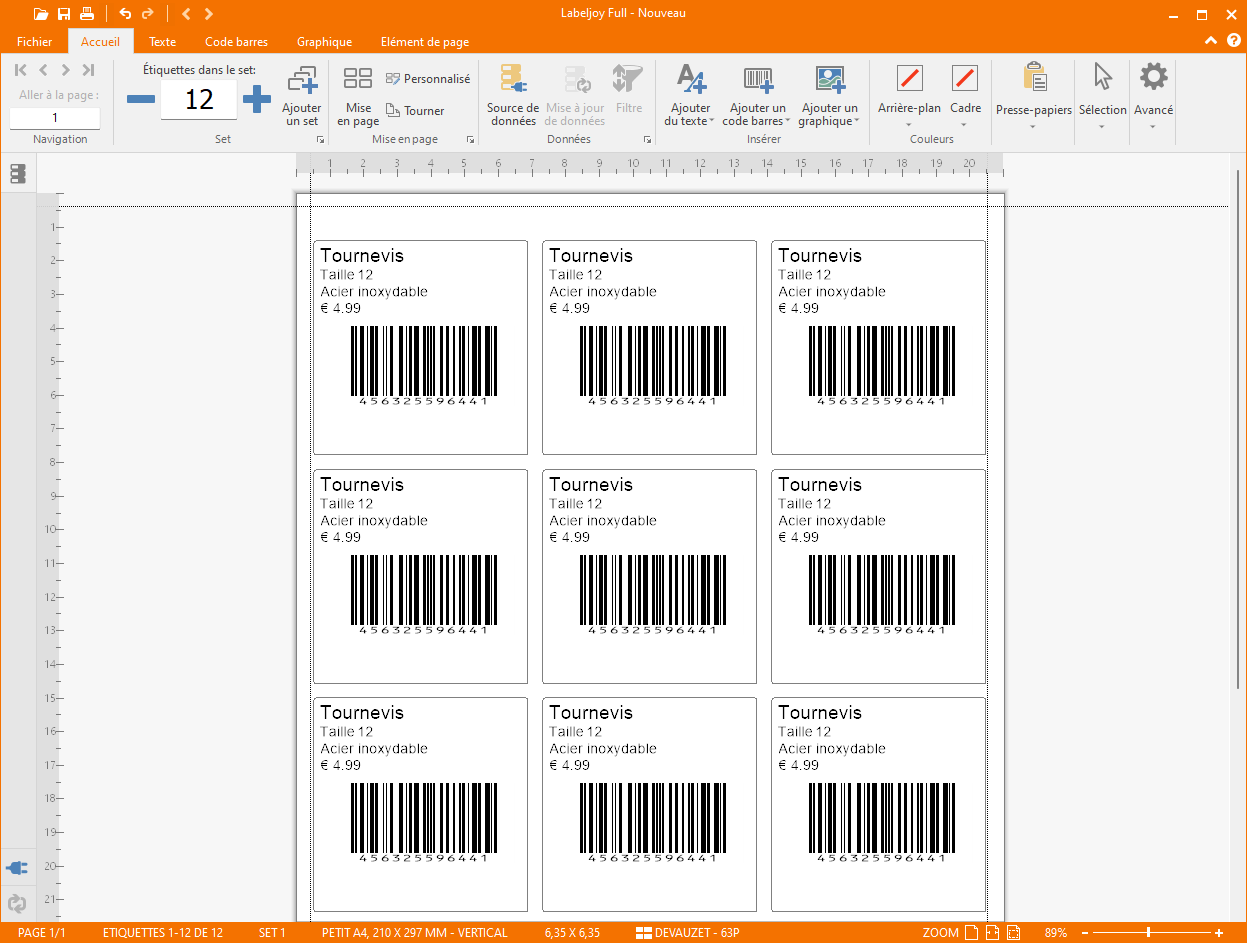Click DEVAUZET - 63P layout in status bar
The height and width of the screenshot is (943, 1247).
(x=688, y=933)
